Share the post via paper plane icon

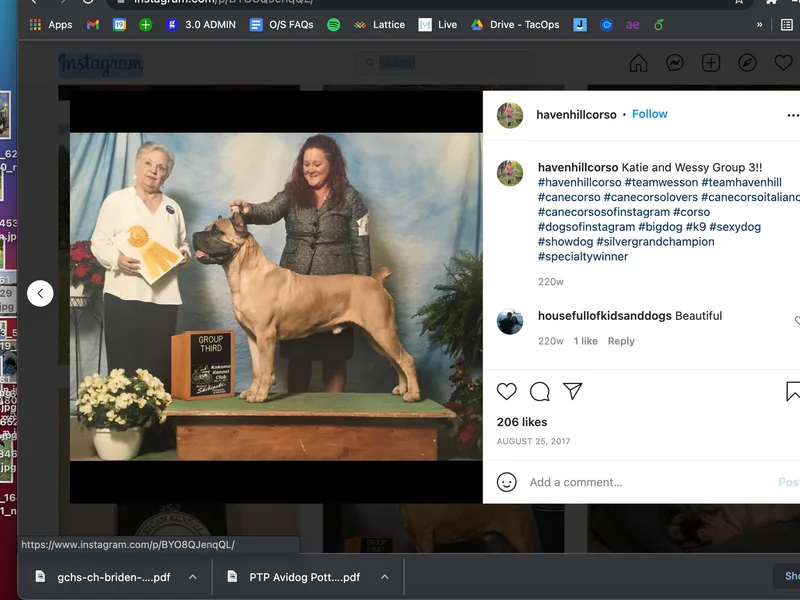tap(572, 391)
